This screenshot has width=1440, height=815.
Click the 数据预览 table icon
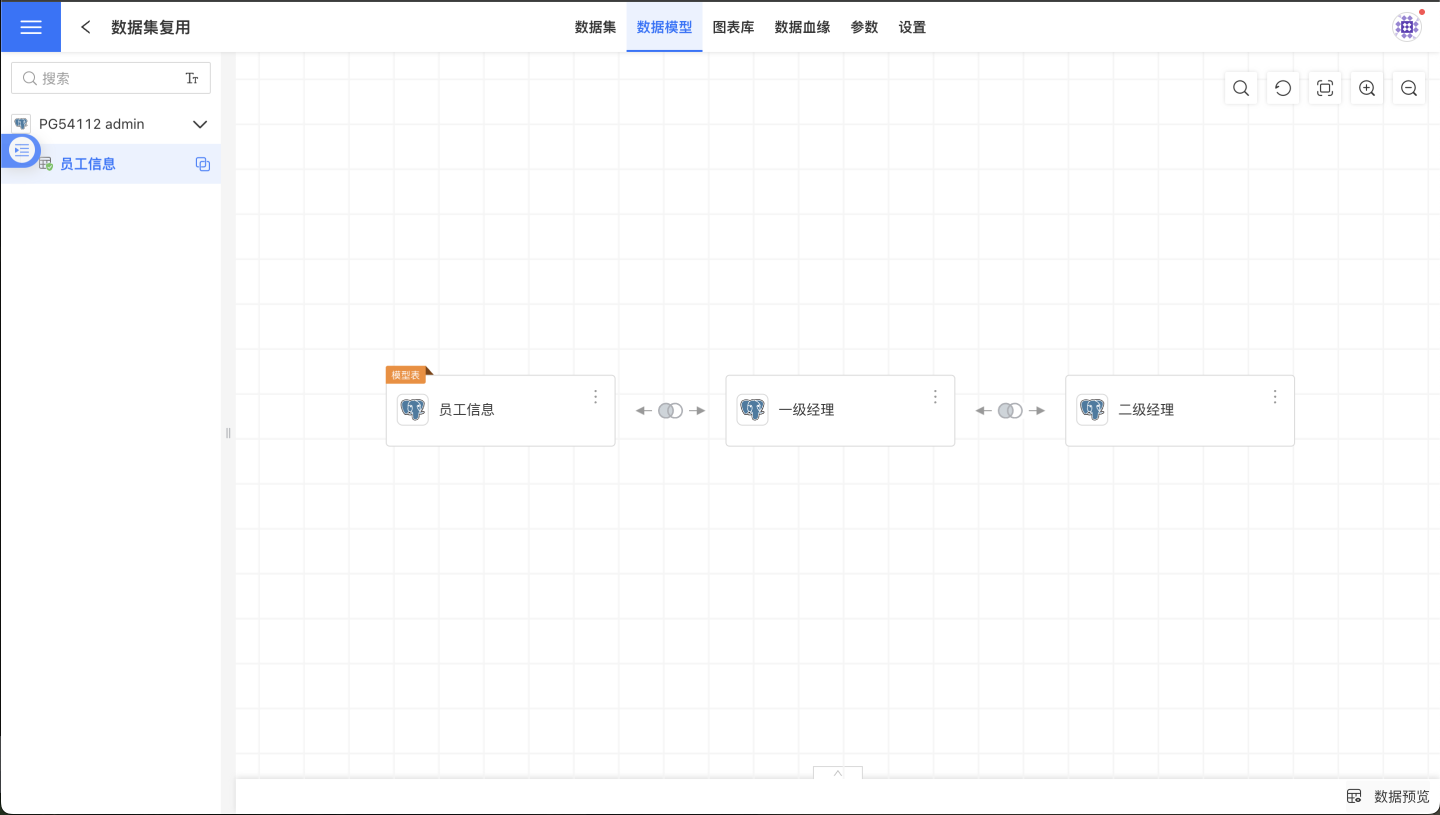[1354, 797]
